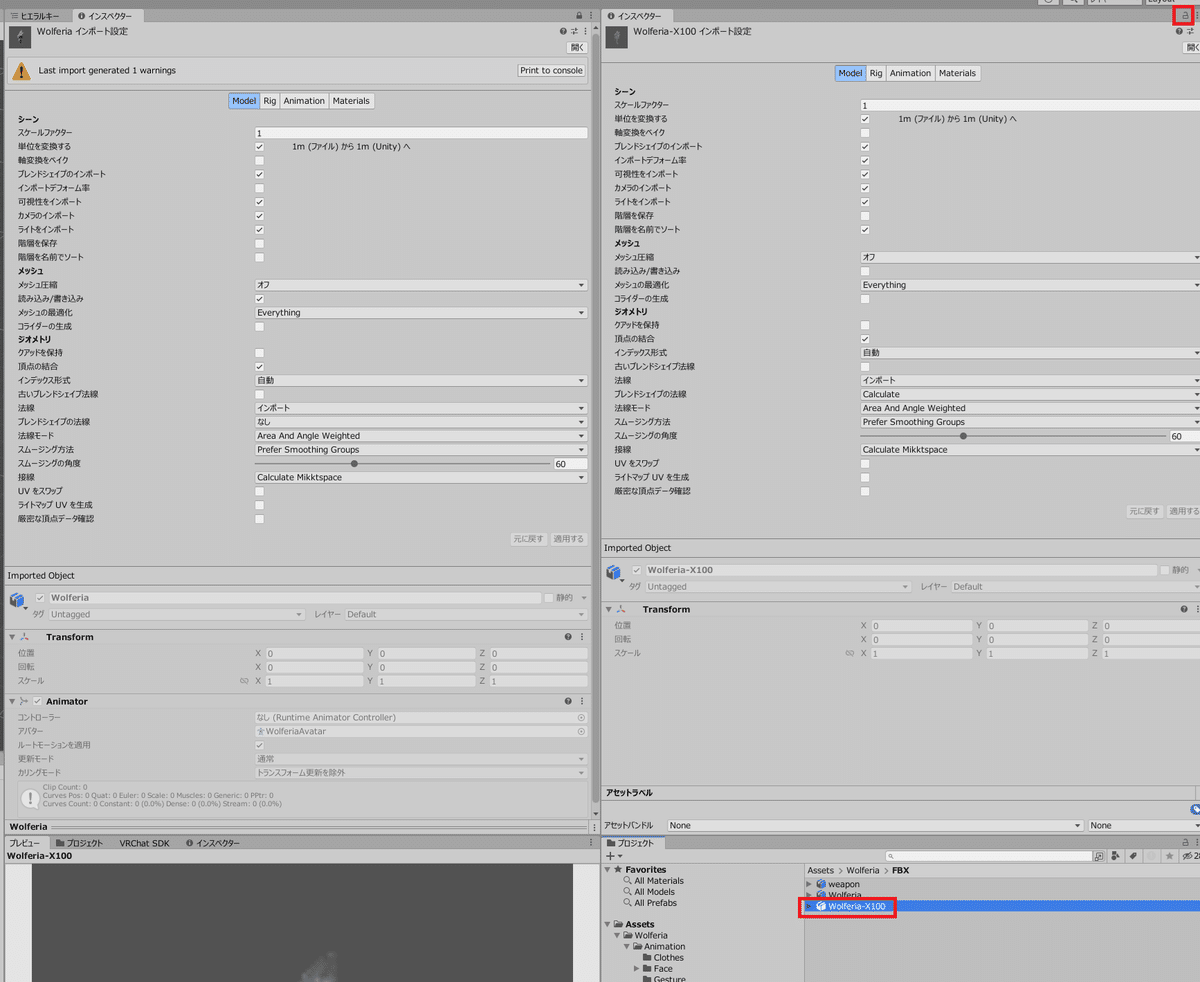Image resolution: width=1200 pixels, height=982 pixels.
Task: Open スムージング方法 dropdown in Wolferia-X100 settings
Action: (1030, 422)
